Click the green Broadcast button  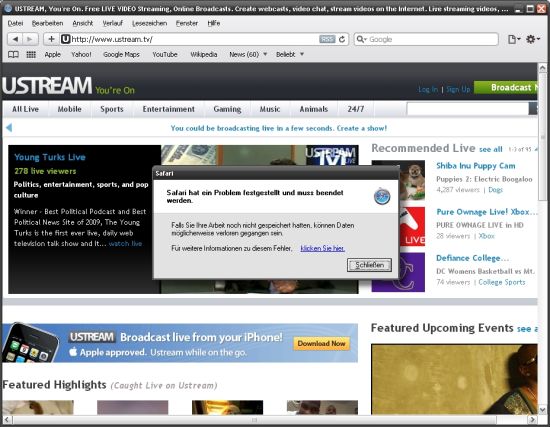[x=506, y=87]
